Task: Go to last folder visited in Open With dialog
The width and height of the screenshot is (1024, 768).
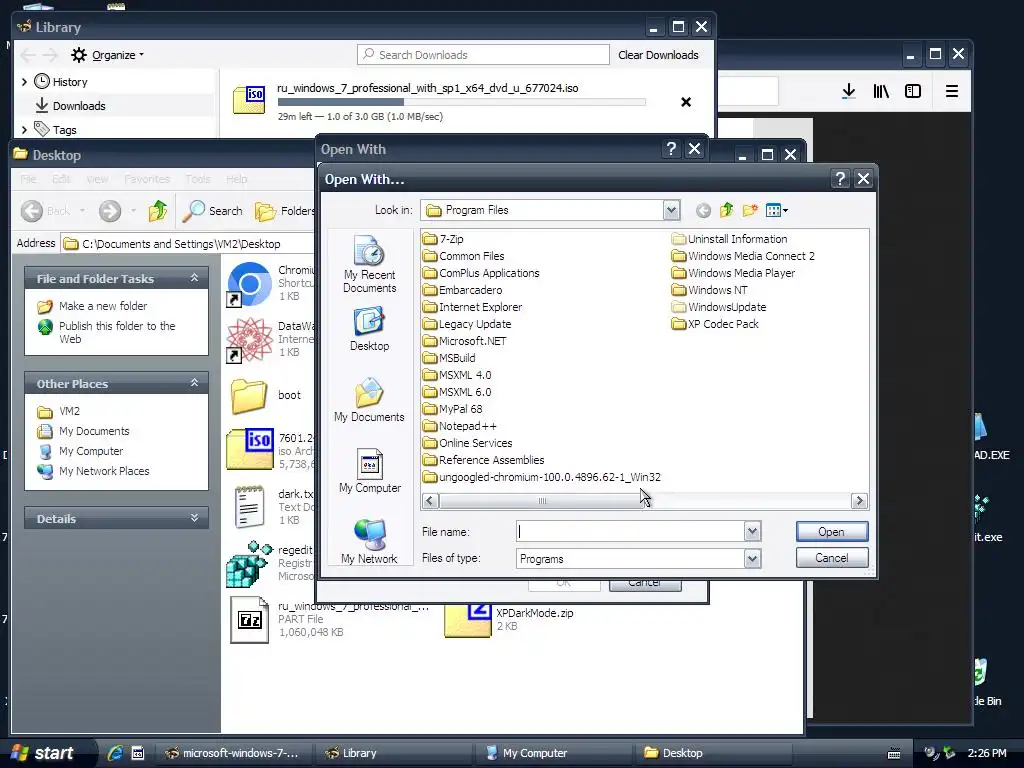Action: [703, 210]
